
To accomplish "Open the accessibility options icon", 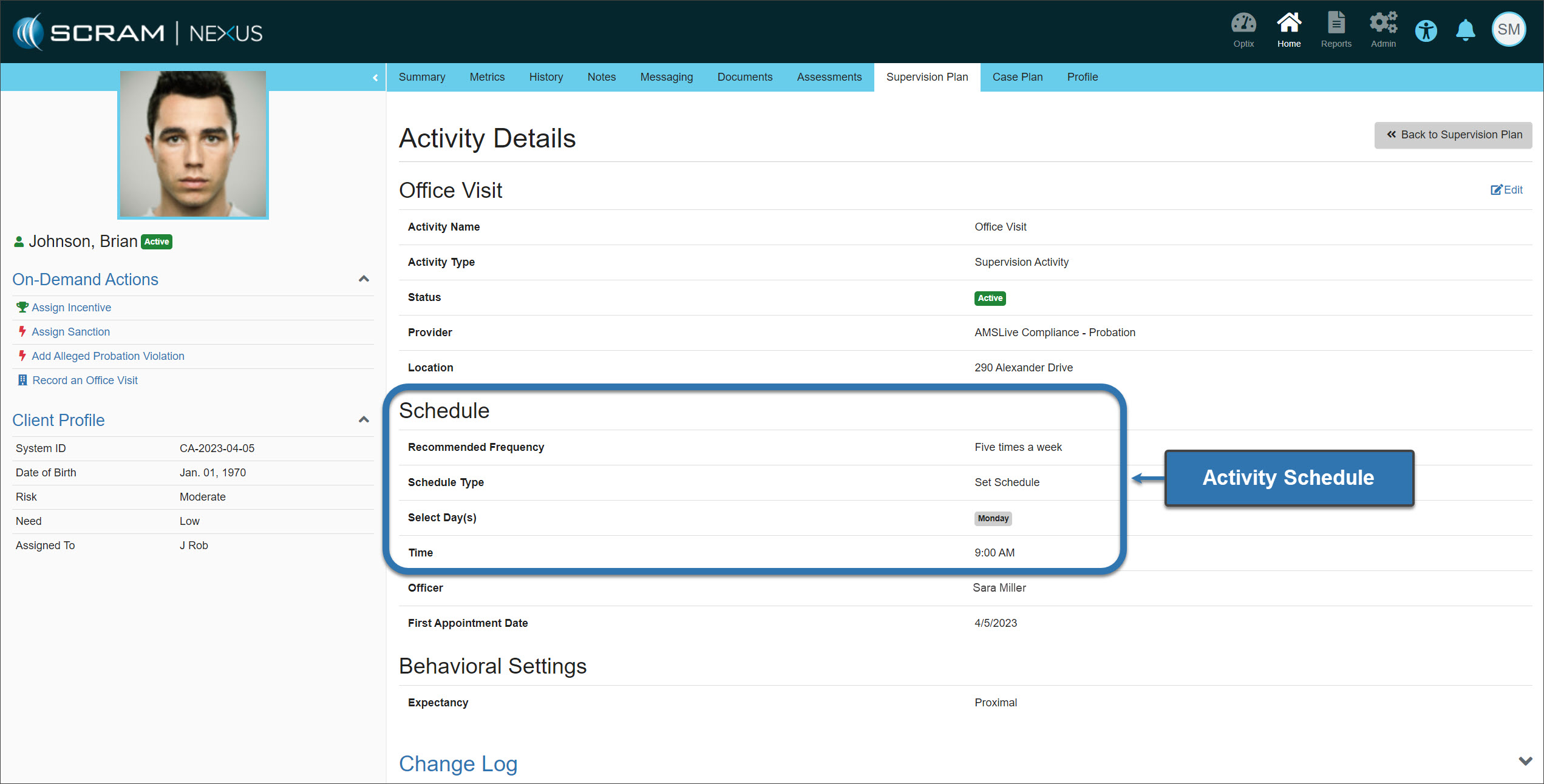I will coord(1426,30).
